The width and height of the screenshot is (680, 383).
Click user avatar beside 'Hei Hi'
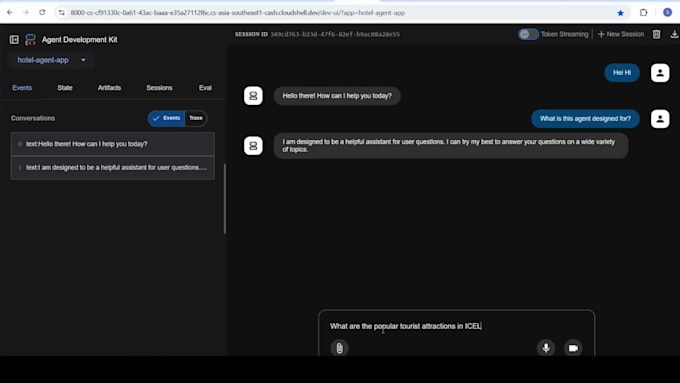click(660, 73)
